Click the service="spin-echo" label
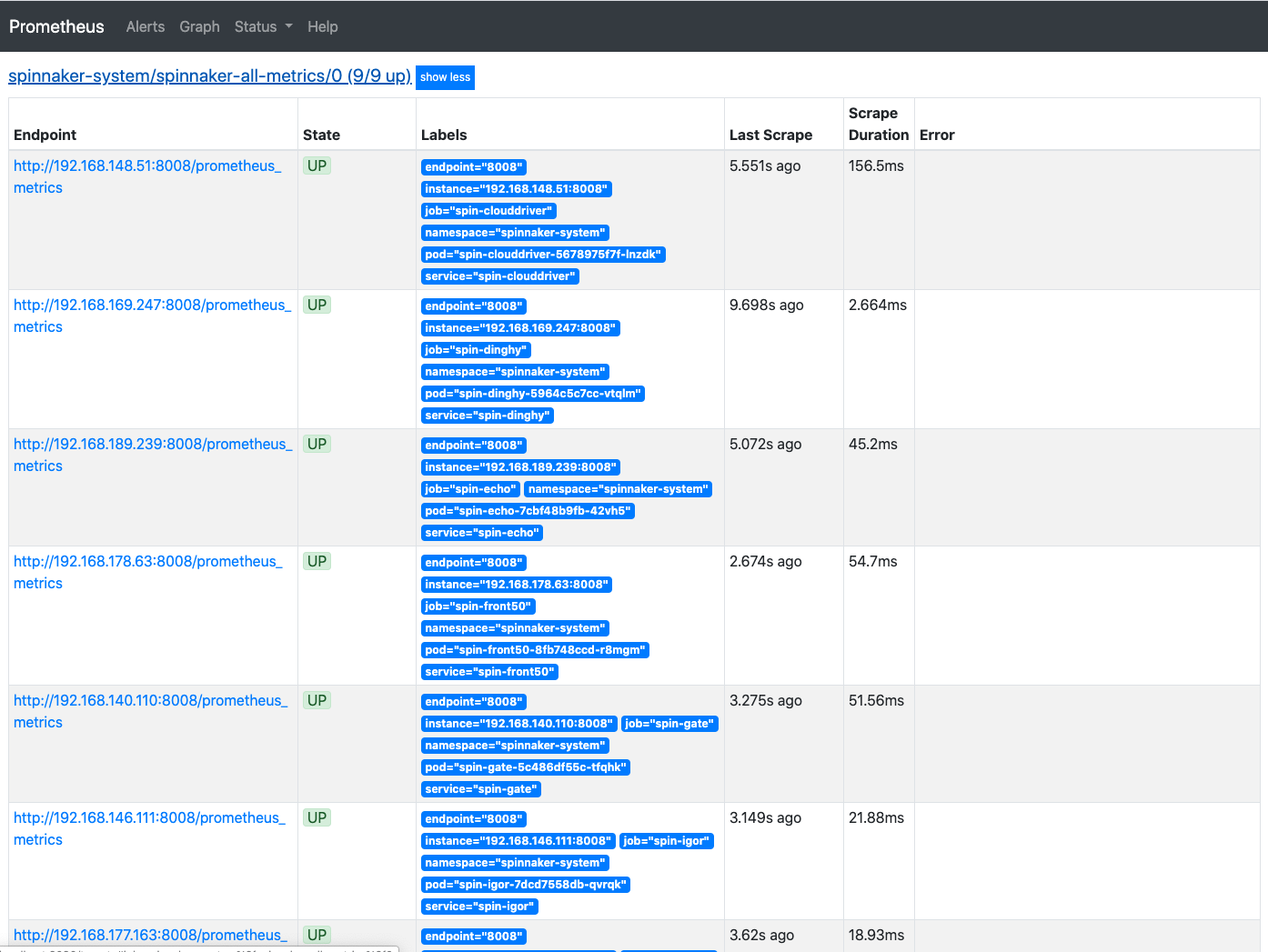The height and width of the screenshot is (952, 1268). [482, 533]
